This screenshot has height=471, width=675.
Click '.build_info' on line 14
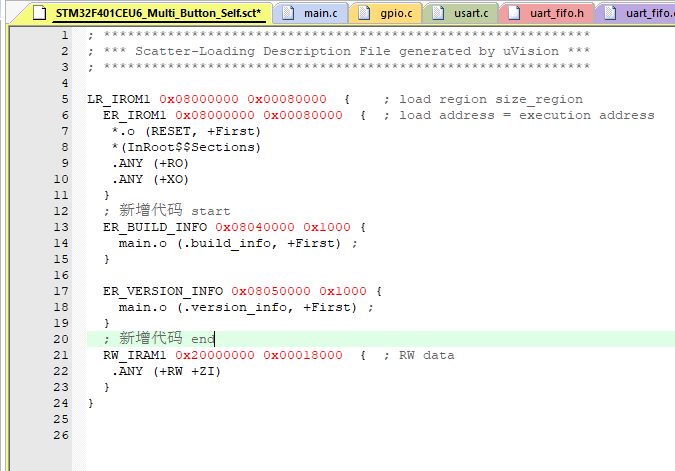pos(230,244)
